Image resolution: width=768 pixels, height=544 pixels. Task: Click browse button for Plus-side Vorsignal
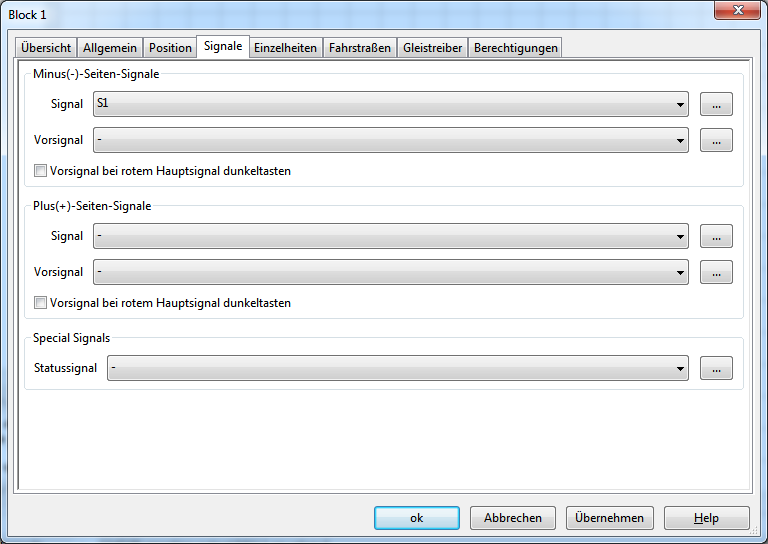(716, 272)
